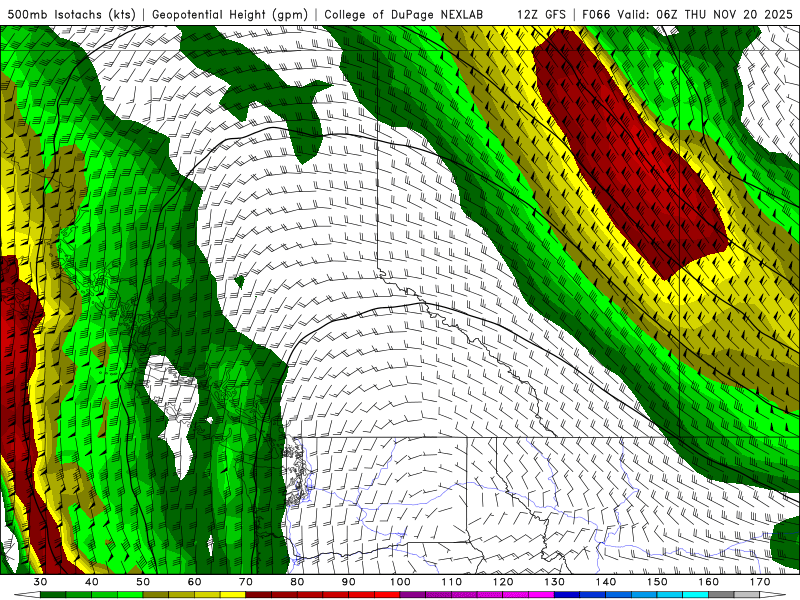Click the "F066" forecast hour text
Image resolution: width=800 pixels, height=600 pixels.
pos(596,14)
